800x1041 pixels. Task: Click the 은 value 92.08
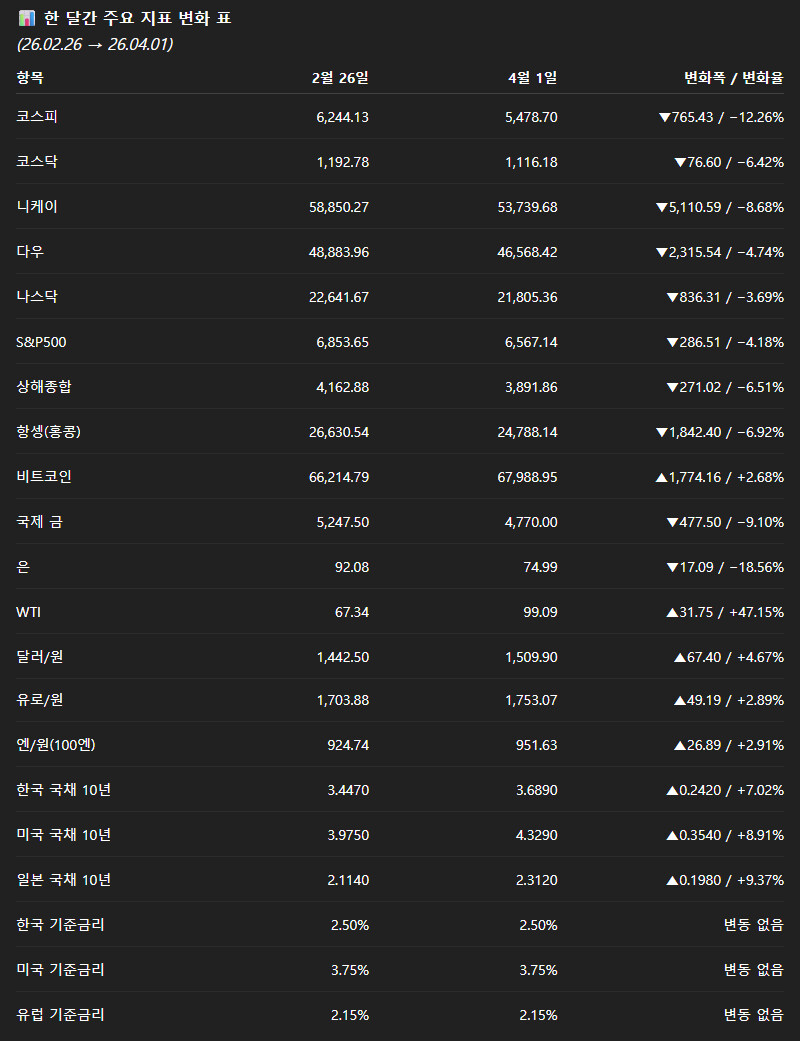pos(352,567)
